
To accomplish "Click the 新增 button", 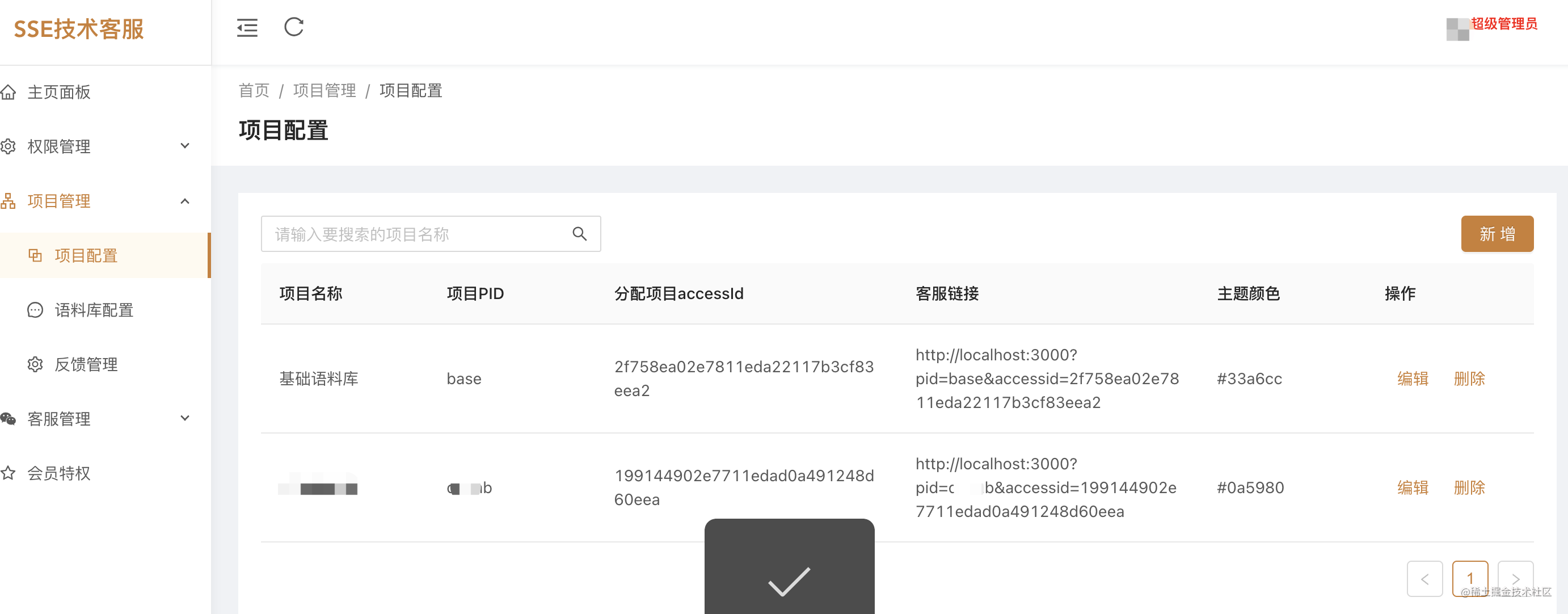I will [1497, 234].
